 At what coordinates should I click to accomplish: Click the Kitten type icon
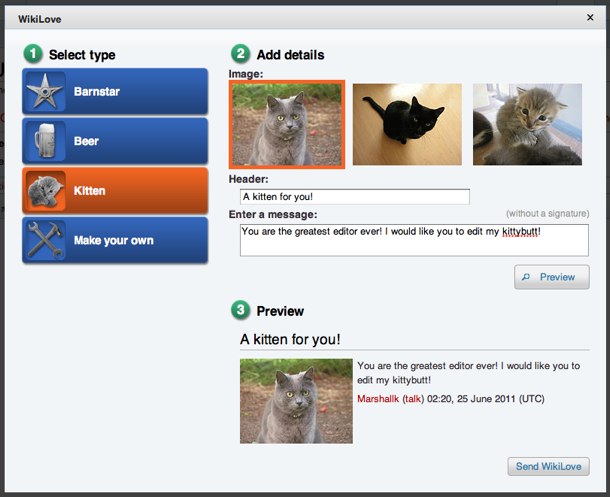point(45,190)
